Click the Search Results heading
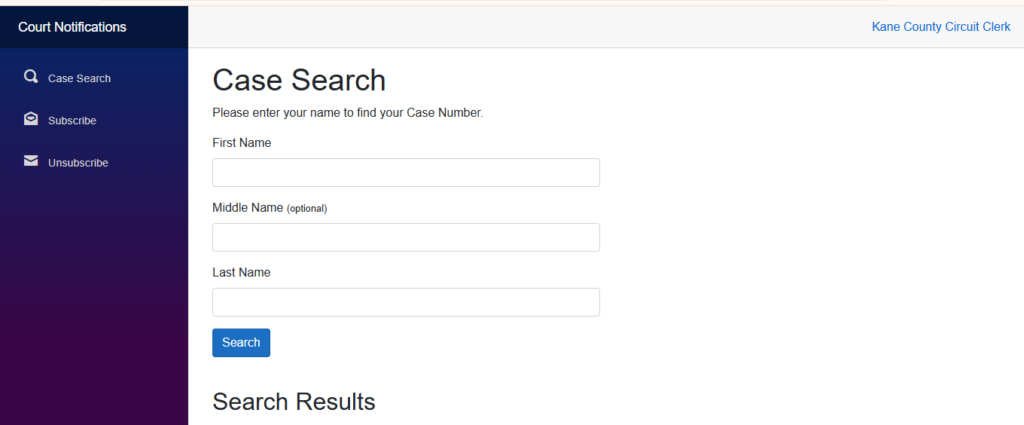1024x425 pixels. tap(293, 402)
